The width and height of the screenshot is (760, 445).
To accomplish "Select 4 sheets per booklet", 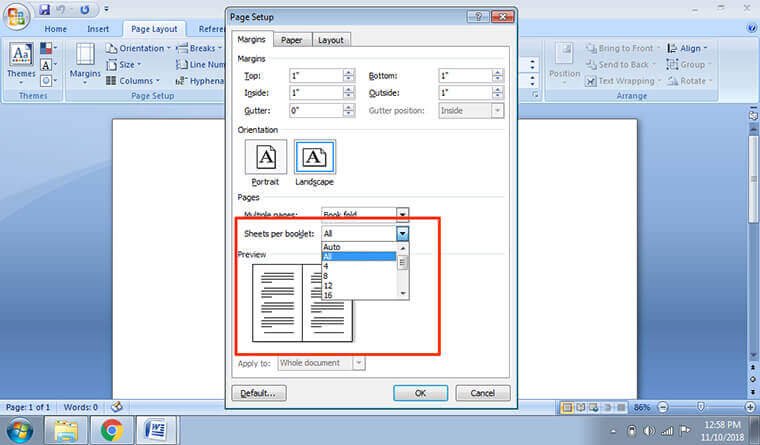I will 359,266.
